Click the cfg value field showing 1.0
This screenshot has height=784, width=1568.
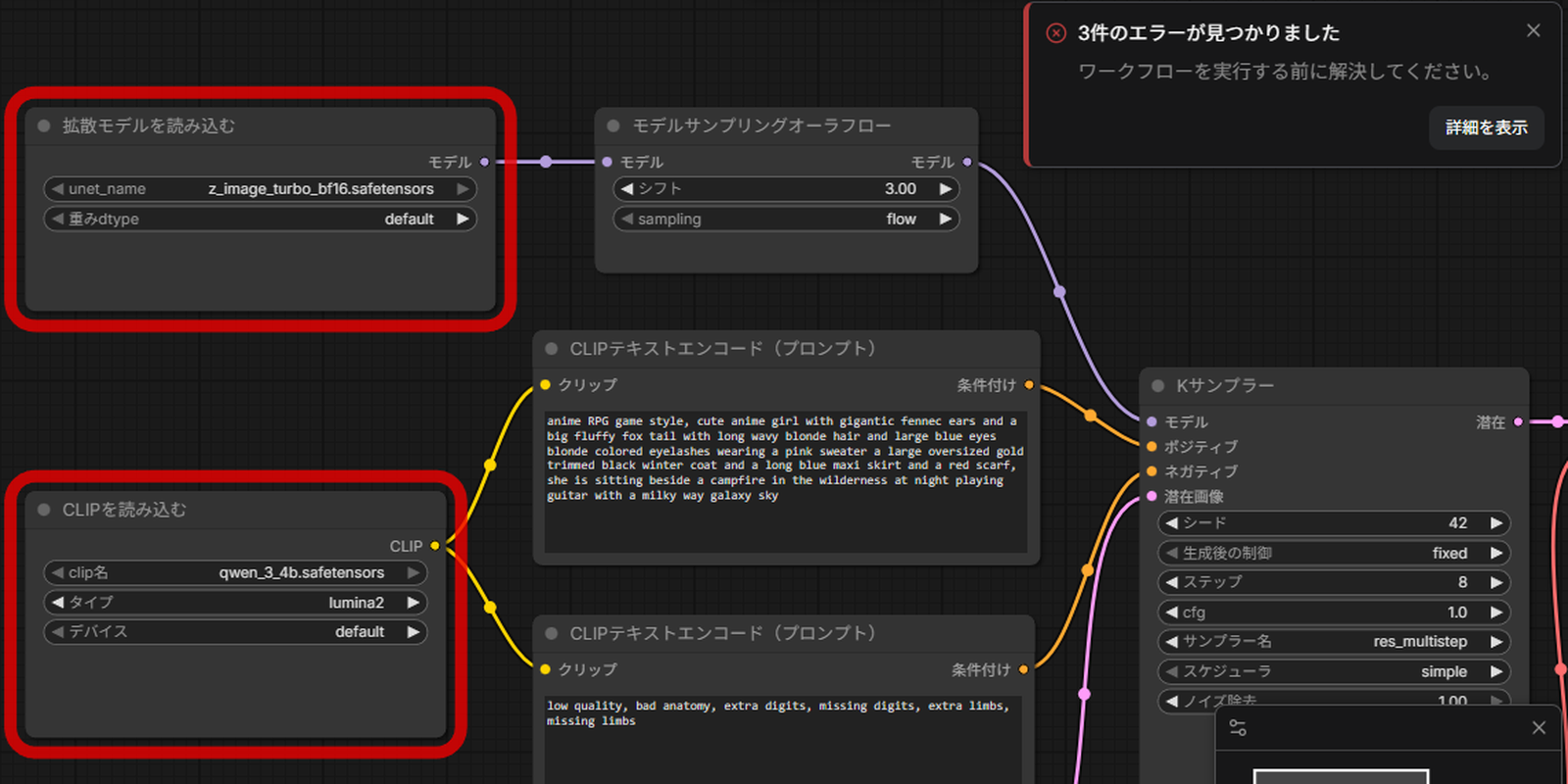click(x=1334, y=612)
